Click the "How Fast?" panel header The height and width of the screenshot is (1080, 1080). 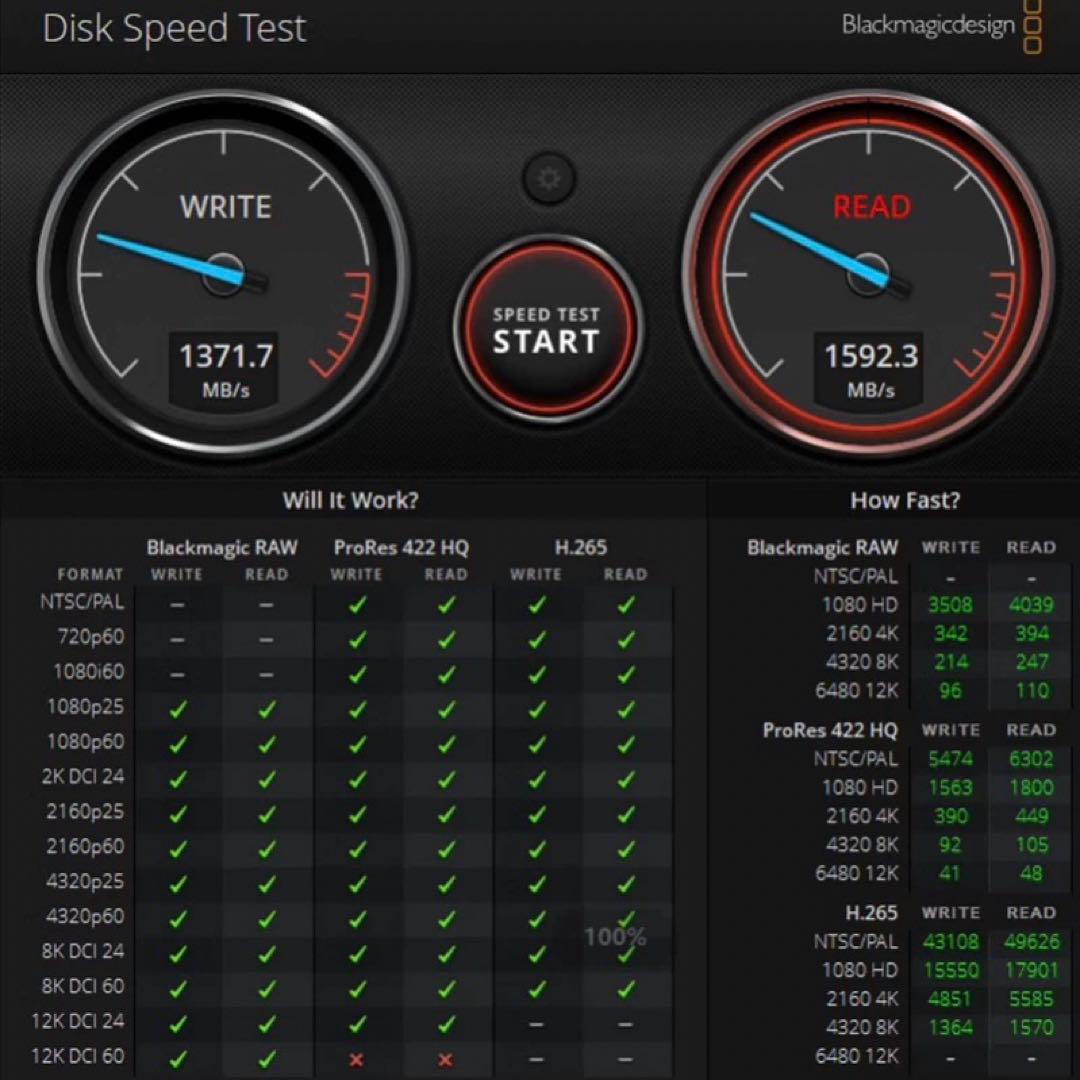coord(904,500)
